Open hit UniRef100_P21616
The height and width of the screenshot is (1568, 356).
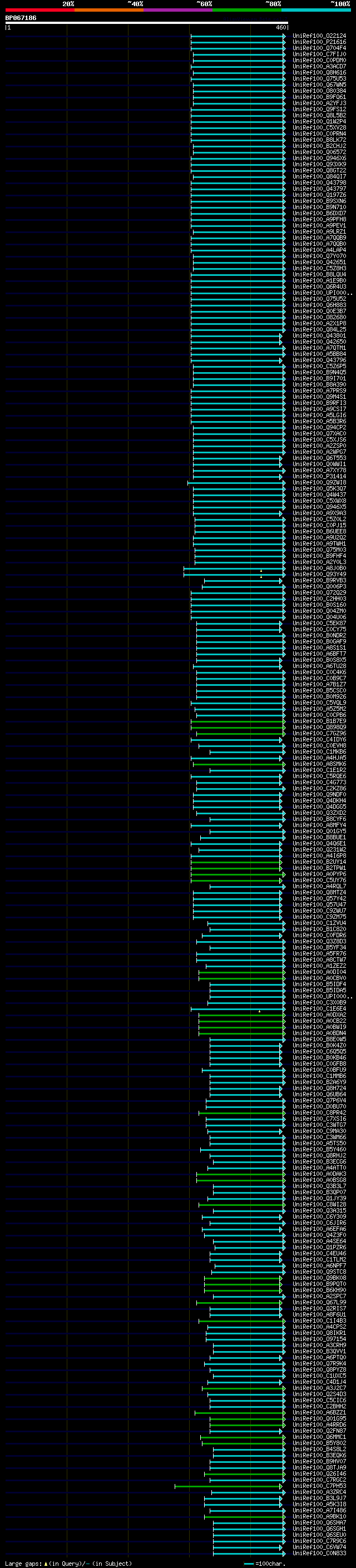click(x=319, y=42)
